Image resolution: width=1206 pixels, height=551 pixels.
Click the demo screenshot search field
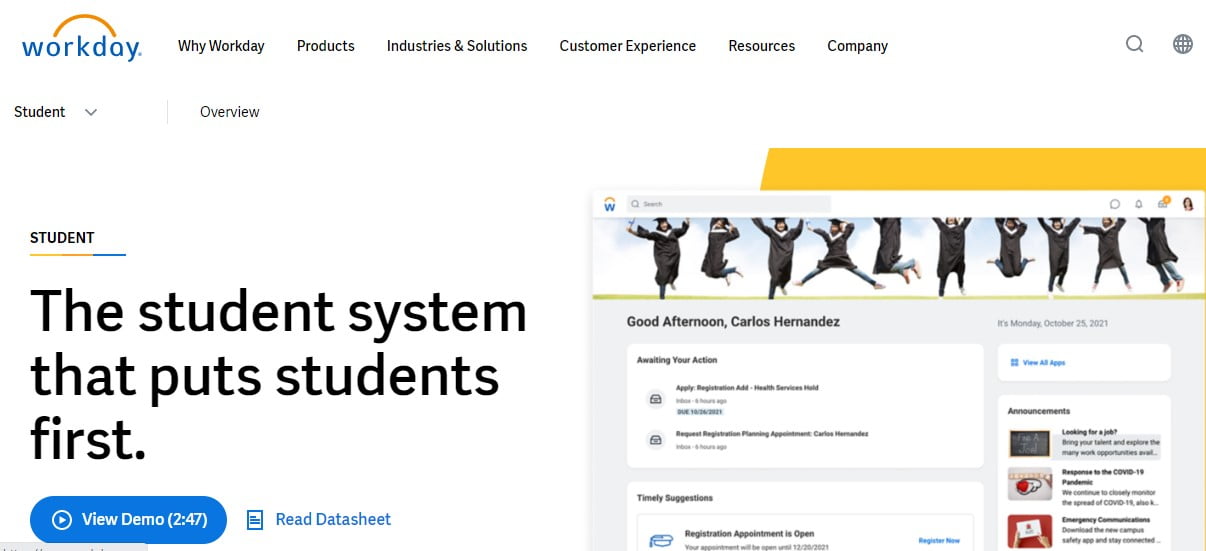tap(728, 204)
